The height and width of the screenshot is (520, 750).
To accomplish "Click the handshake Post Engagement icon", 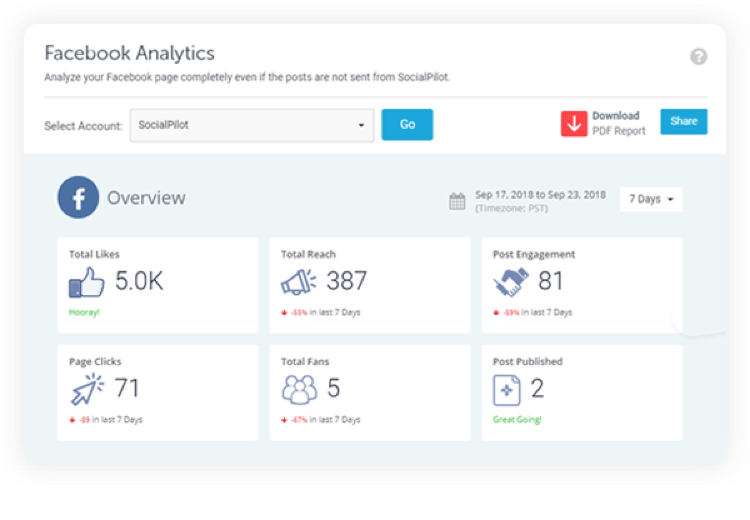I will point(511,282).
